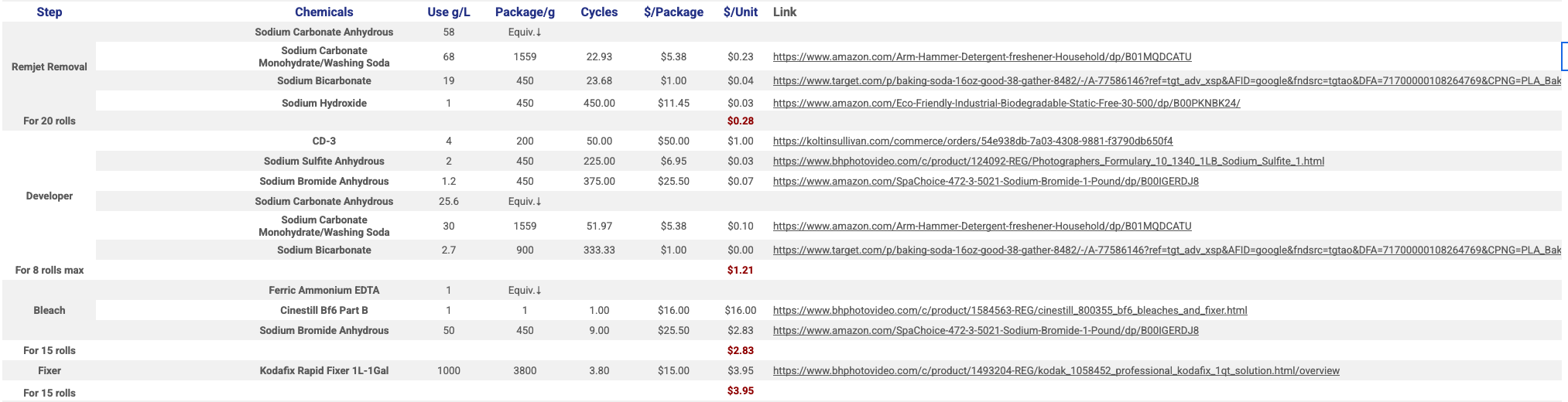The height and width of the screenshot is (402, 1568).
Task: Click the $/Package column header
Action: pyautogui.click(x=673, y=12)
